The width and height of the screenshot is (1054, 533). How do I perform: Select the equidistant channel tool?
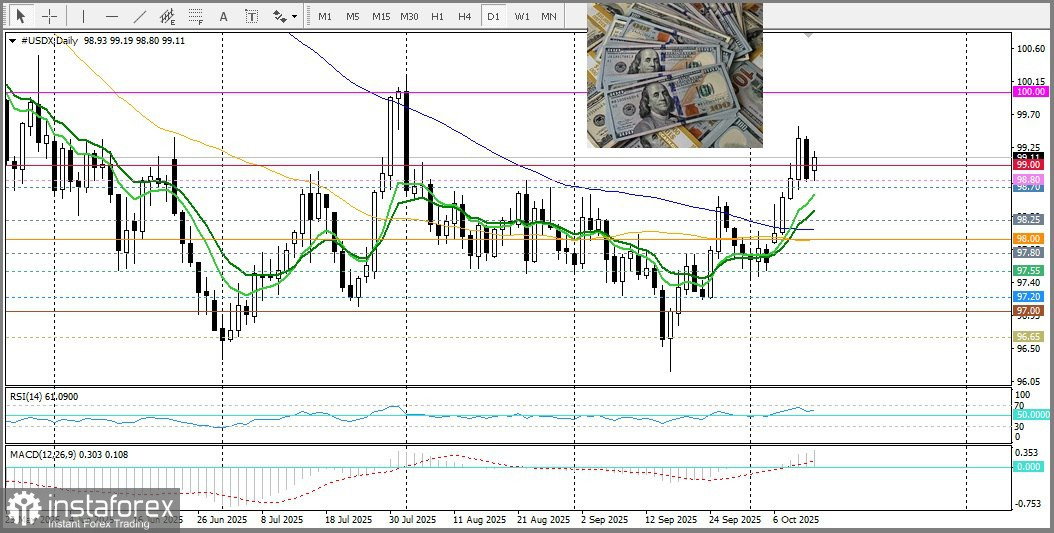pos(167,15)
